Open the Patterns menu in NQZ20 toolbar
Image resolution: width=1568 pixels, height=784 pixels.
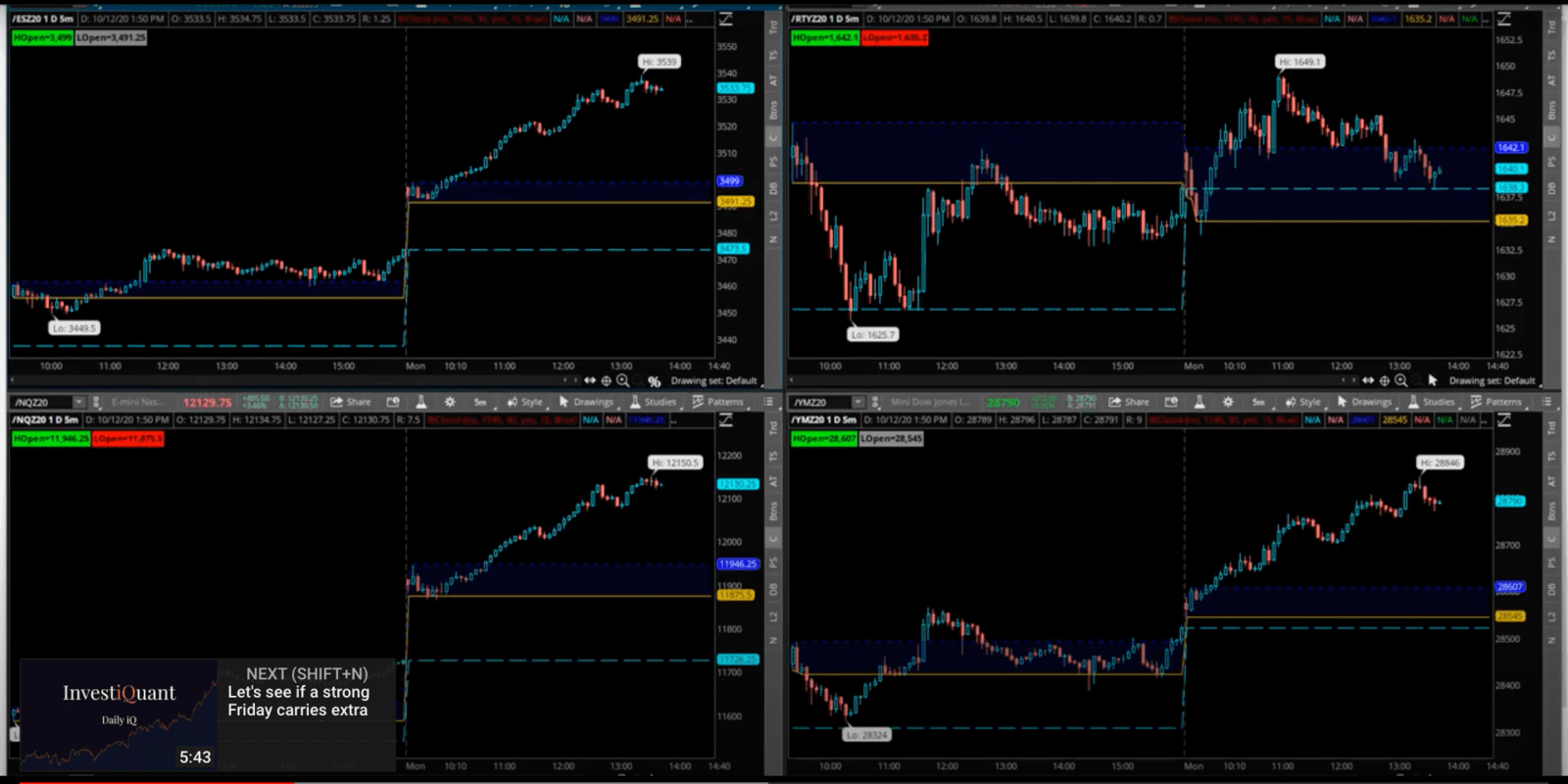click(x=717, y=402)
